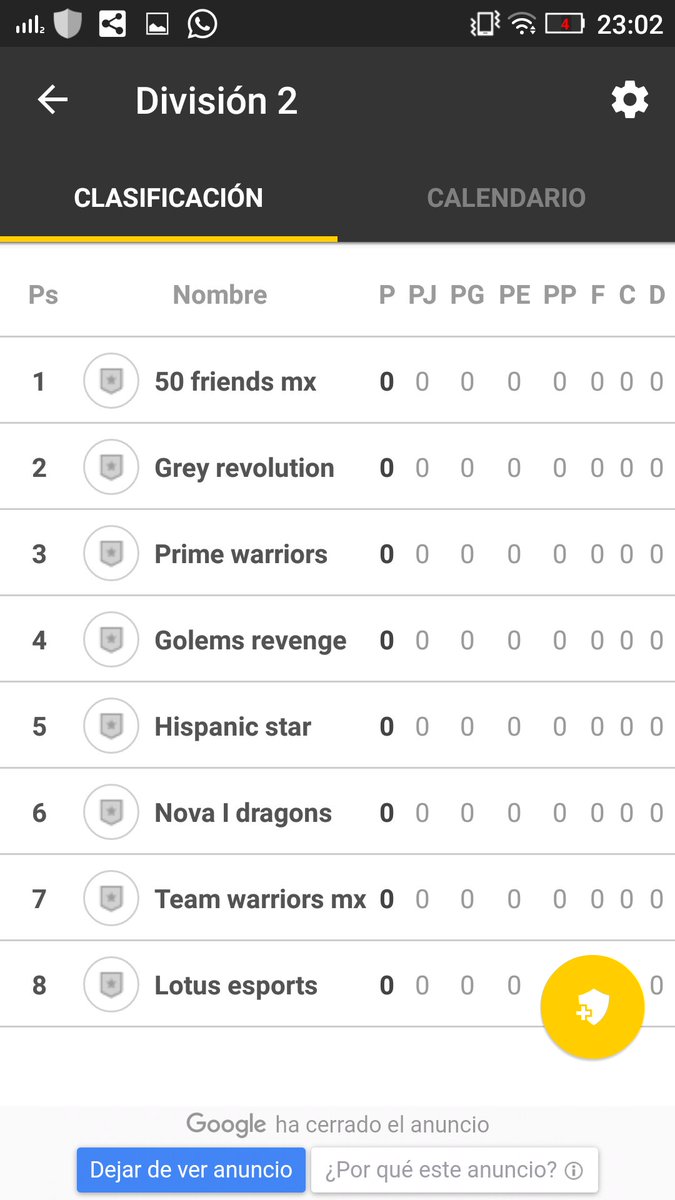The image size is (675, 1200).
Task: Tap the share icon in status bar
Action: (x=112, y=23)
